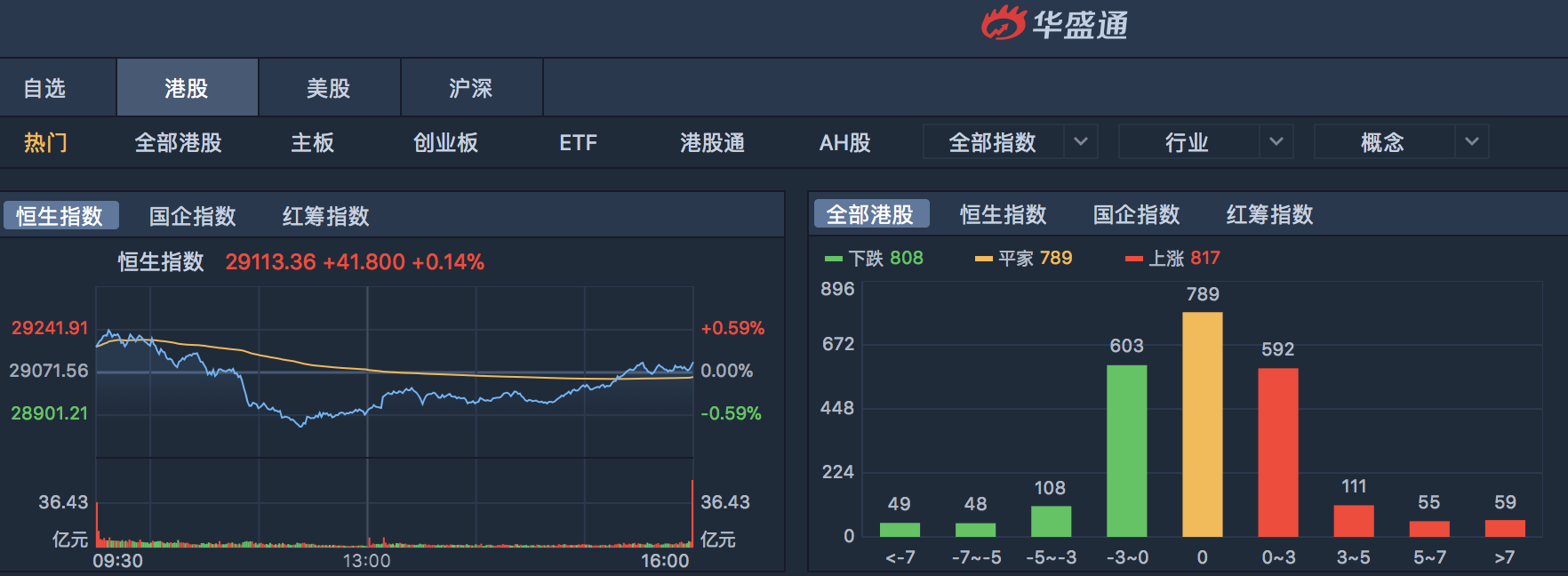
Task: Show distribution for 恒生指数 constituents
Action: coord(1003,214)
